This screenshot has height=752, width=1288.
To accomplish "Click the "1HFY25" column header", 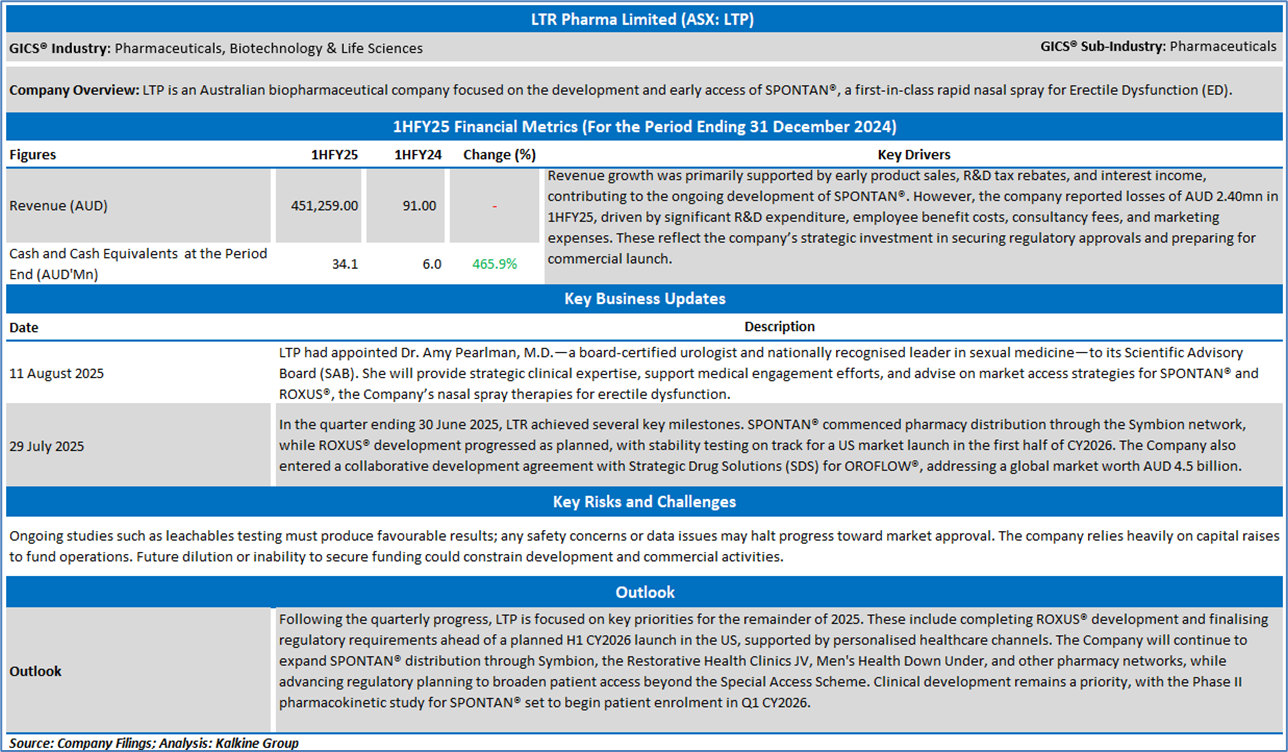I will pos(335,155).
